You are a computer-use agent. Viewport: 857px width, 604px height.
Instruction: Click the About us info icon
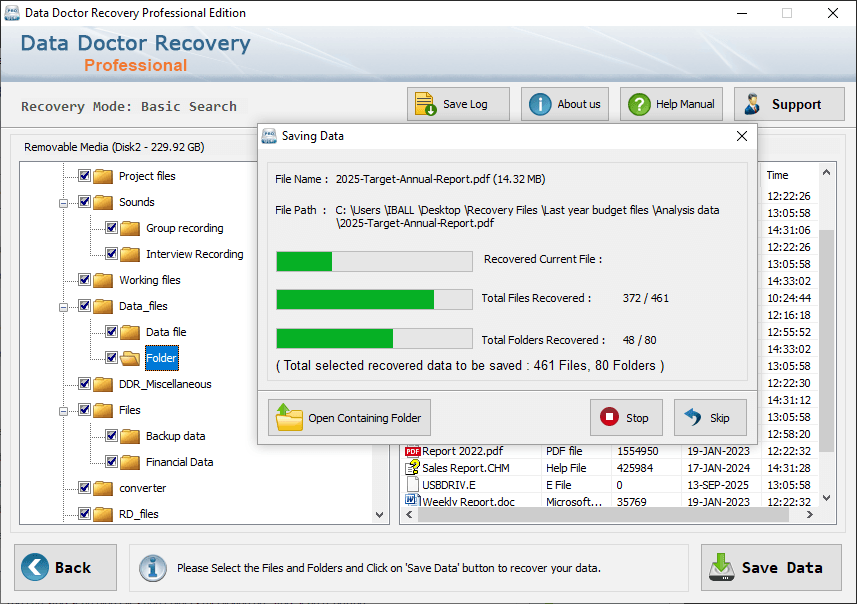pyautogui.click(x=540, y=104)
